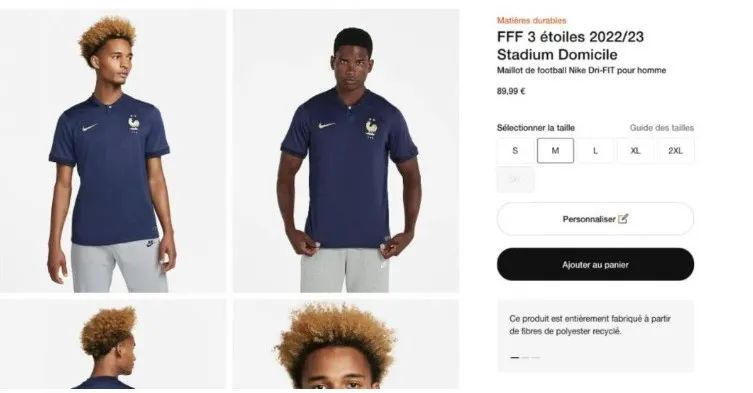
Task: Select the first active carousel dash indicator
Action: click(515, 357)
